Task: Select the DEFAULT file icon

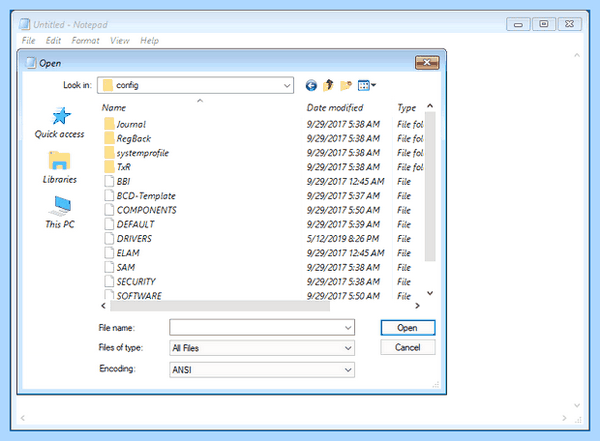Action: pos(109,224)
